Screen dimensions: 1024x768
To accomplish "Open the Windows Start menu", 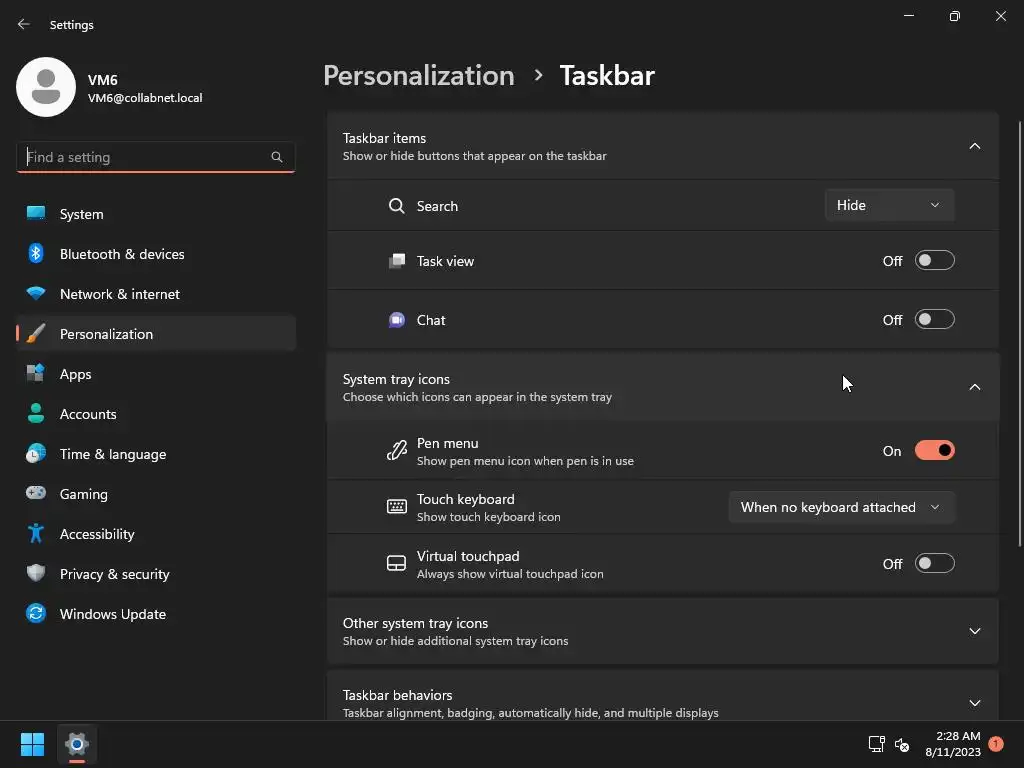I will click(x=33, y=744).
